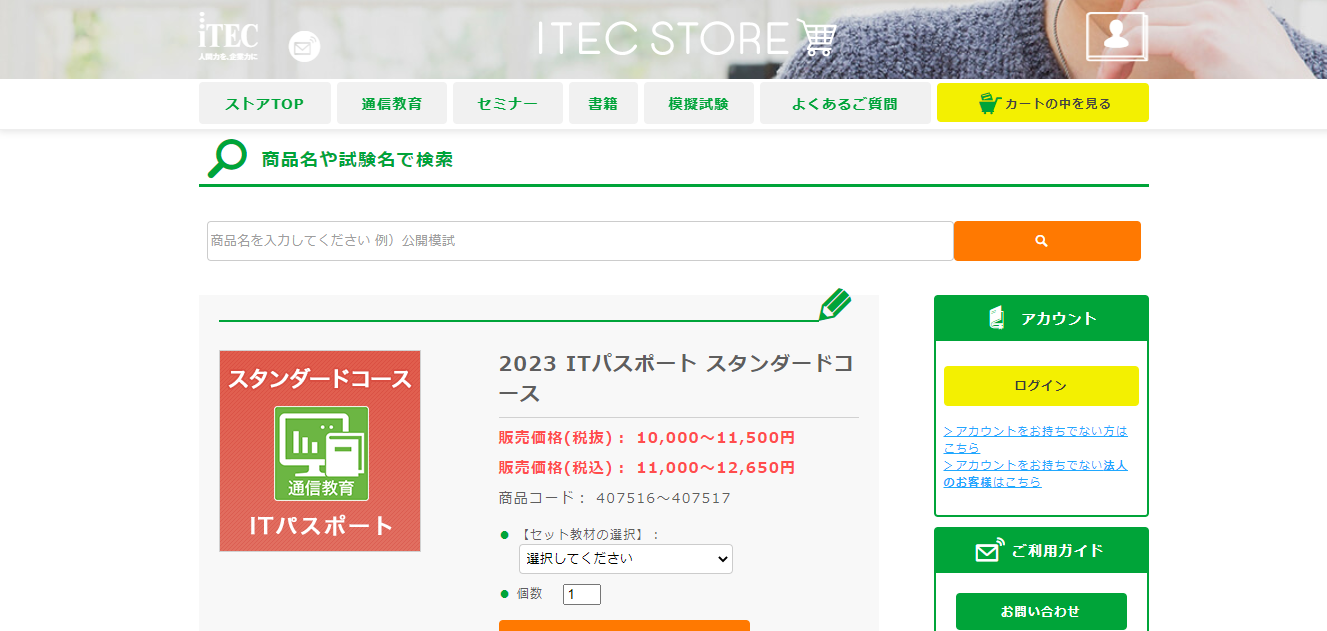Click the green magnifier icon beside search heading
Screen dimensions: 1327x631
click(227, 158)
